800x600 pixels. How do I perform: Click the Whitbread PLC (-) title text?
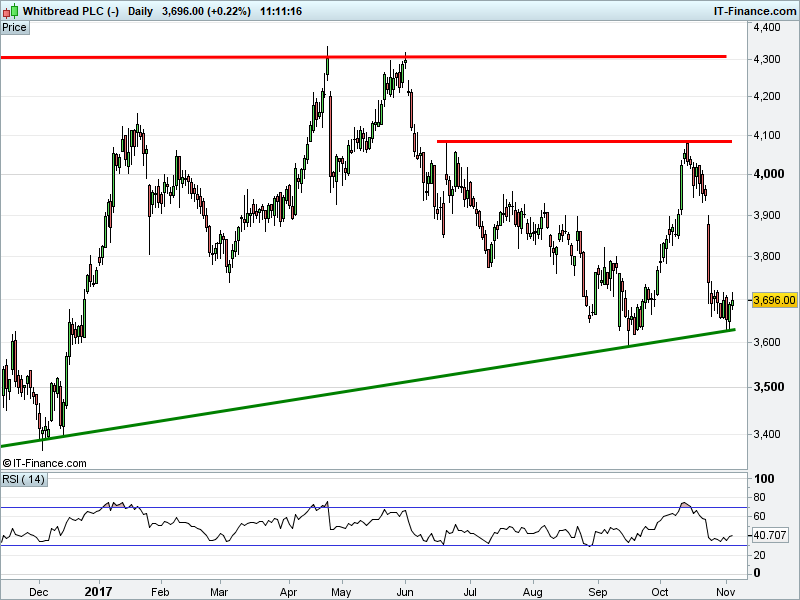pyautogui.click(x=70, y=11)
